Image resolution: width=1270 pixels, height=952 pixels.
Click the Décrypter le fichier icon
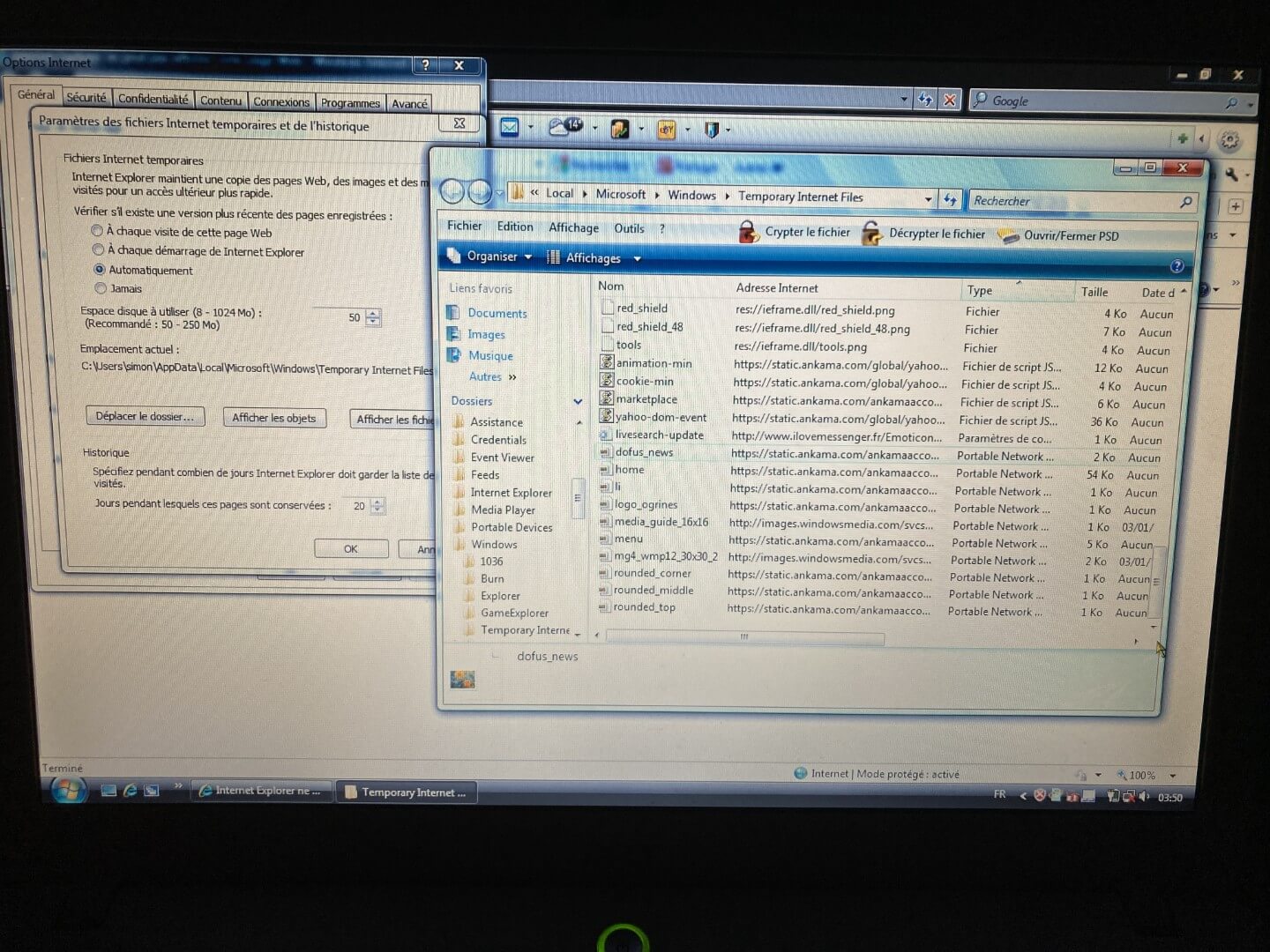pyautogui.click(x=871, y=234)
